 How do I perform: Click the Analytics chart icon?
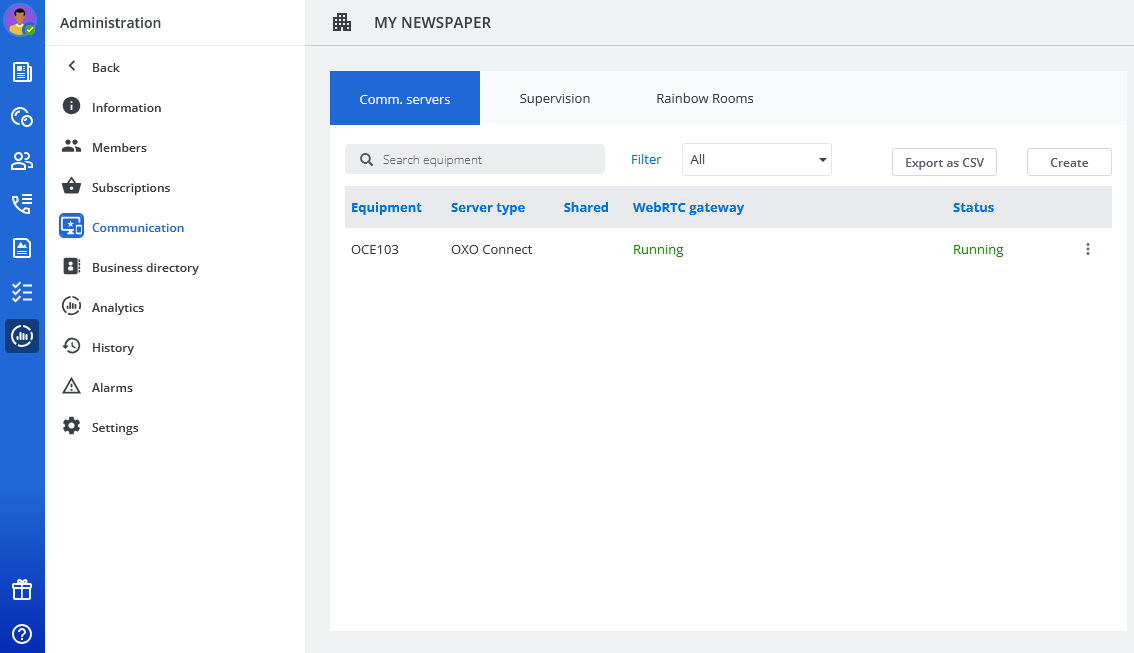pos(72,306)
